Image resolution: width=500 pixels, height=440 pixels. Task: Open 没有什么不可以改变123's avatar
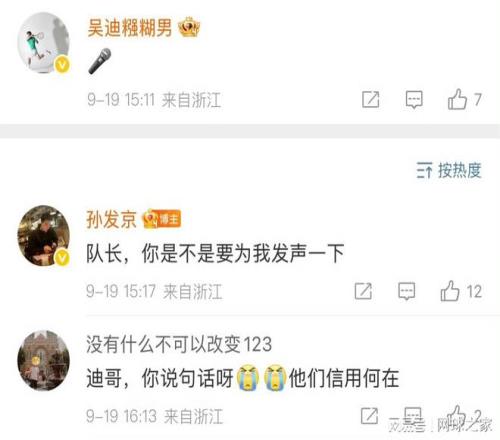[x=43, y=360]
